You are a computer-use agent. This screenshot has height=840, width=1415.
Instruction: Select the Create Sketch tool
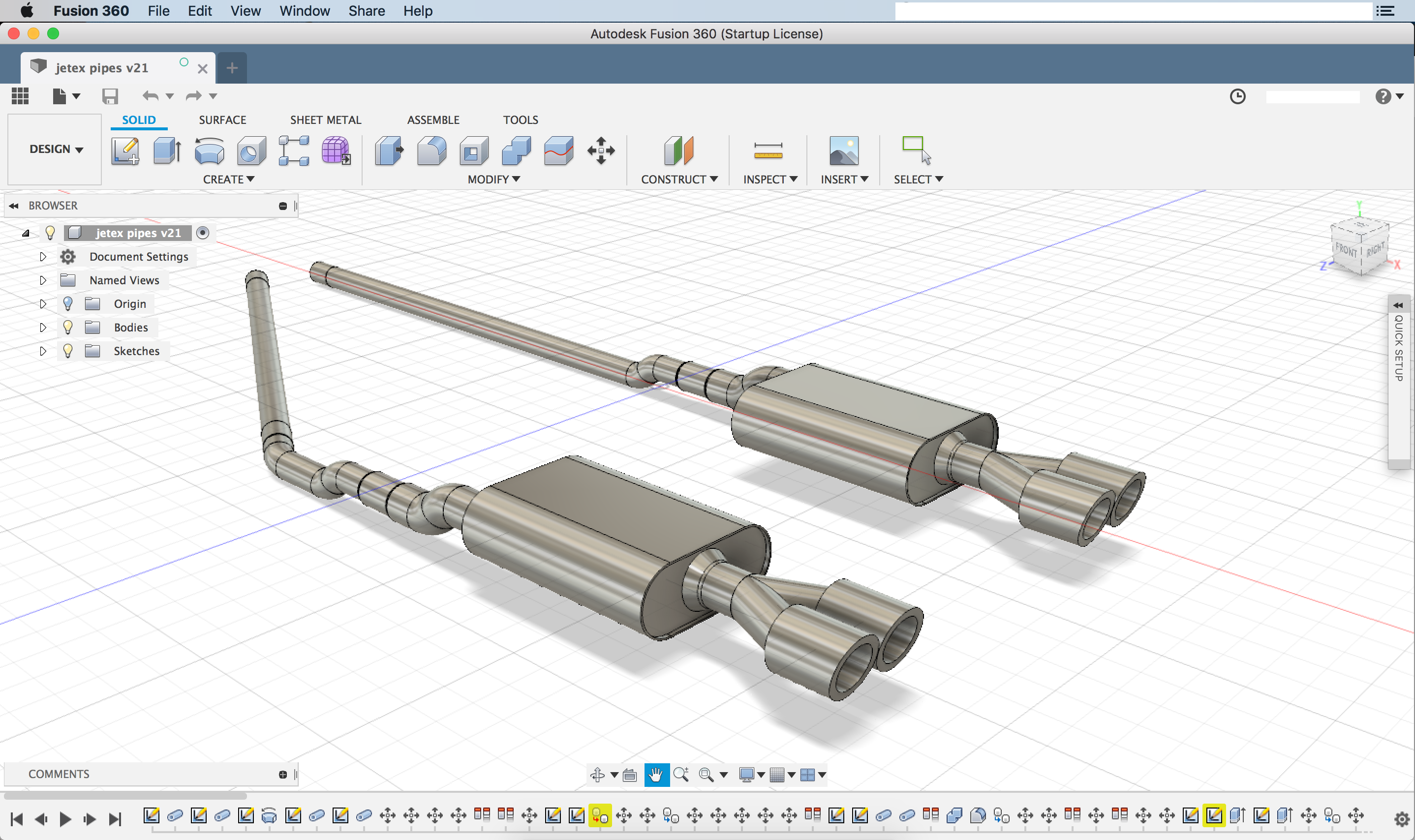tap(125, 150)
